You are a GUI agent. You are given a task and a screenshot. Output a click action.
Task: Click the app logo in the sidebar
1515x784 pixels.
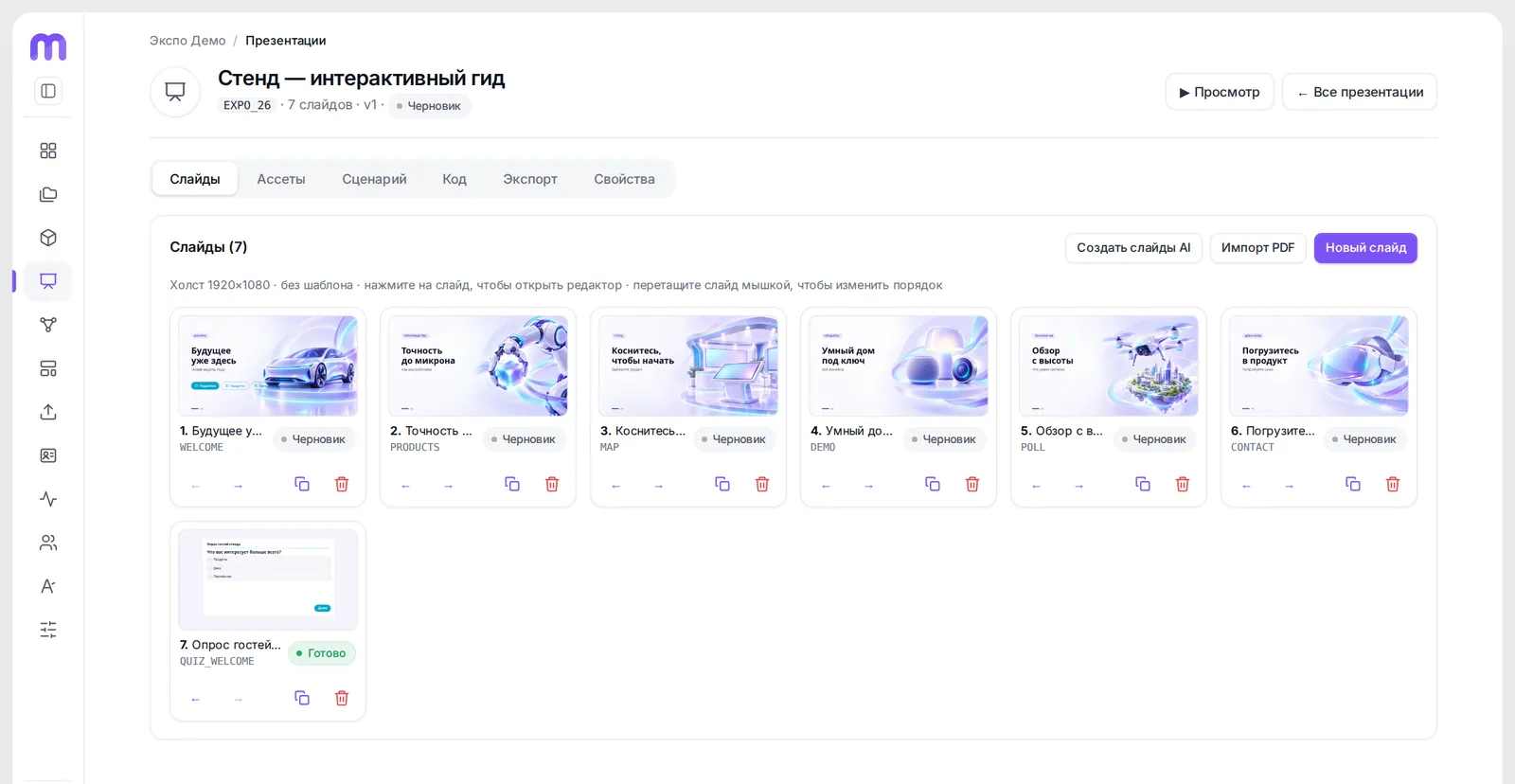pyautogui.click(x=48, y=46)
